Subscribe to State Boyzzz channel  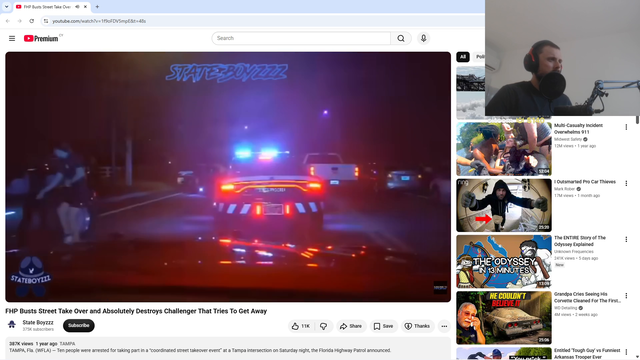click(x=78, y=325)
